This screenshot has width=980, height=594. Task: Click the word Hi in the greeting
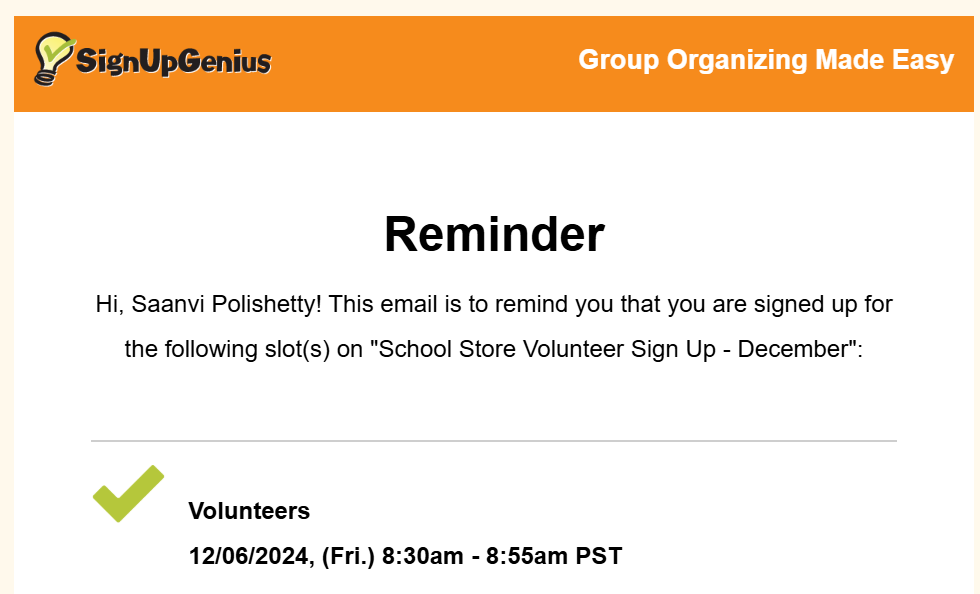106,304
